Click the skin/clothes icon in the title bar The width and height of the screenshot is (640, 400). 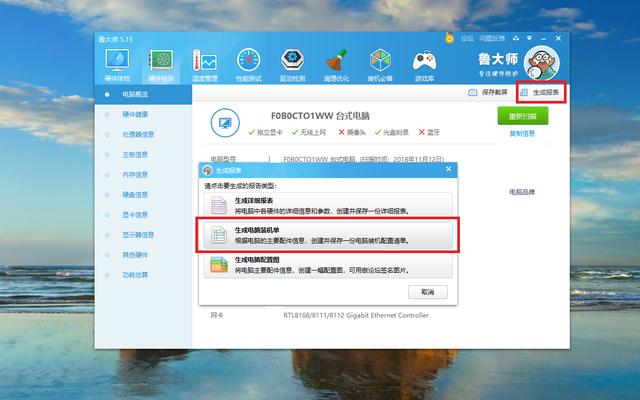pyautogui.click(x=516, y=38)
